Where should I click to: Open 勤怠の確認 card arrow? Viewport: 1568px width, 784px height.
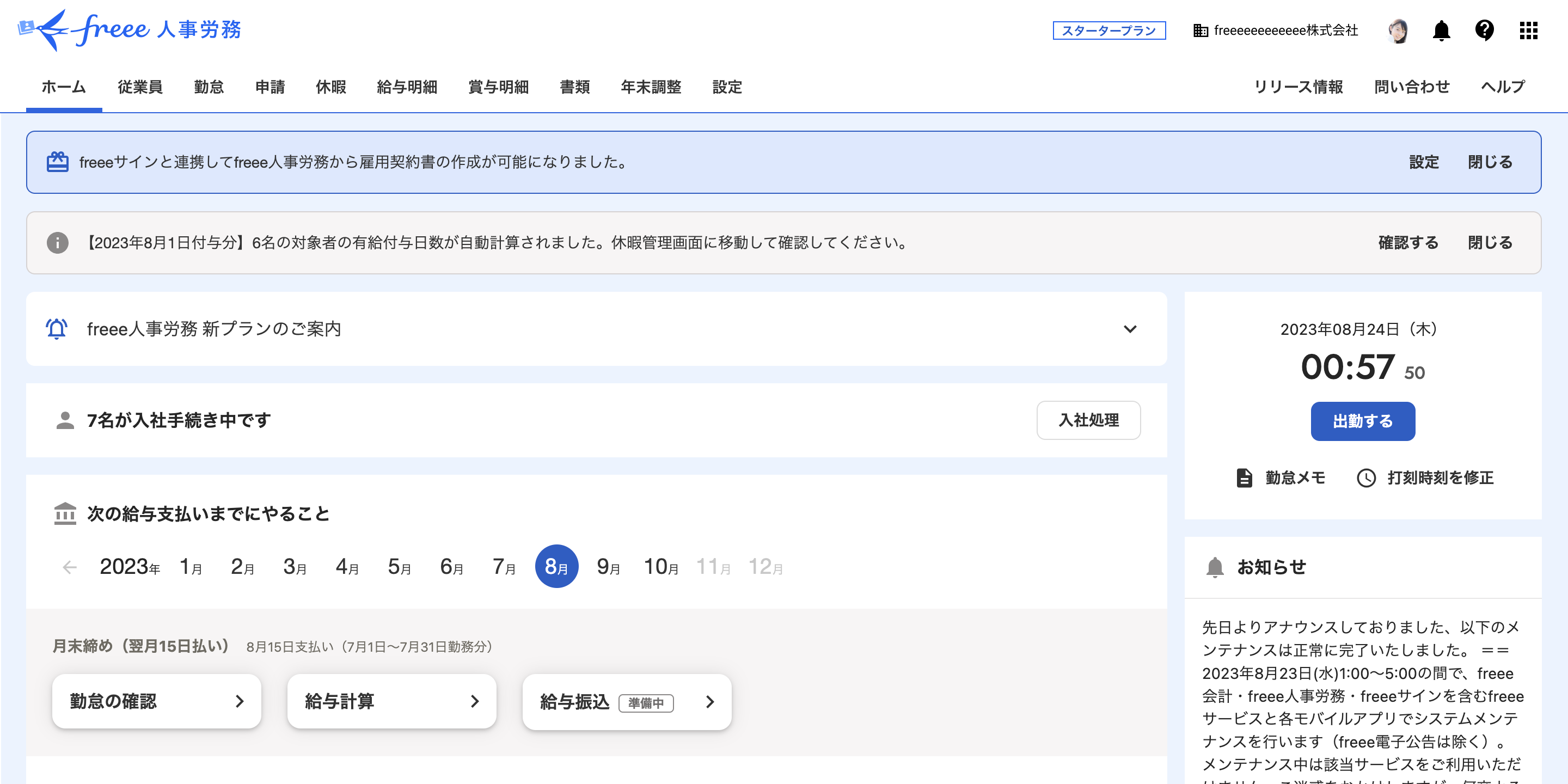coord(239,701)
